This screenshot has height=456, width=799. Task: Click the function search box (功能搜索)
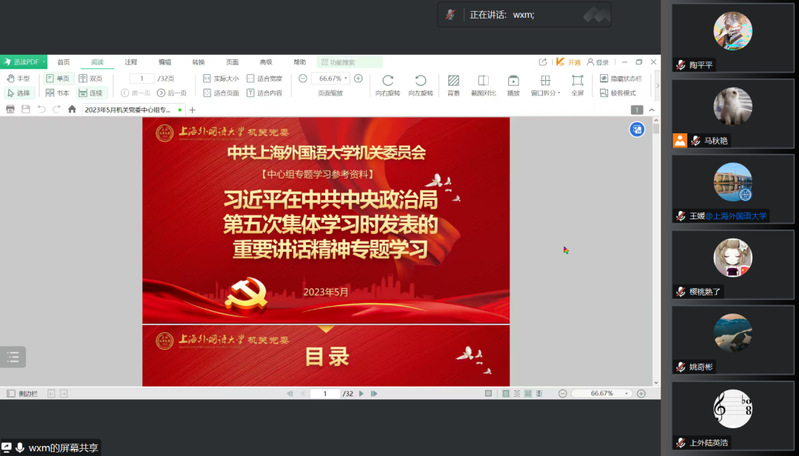[x=350, y=62]
